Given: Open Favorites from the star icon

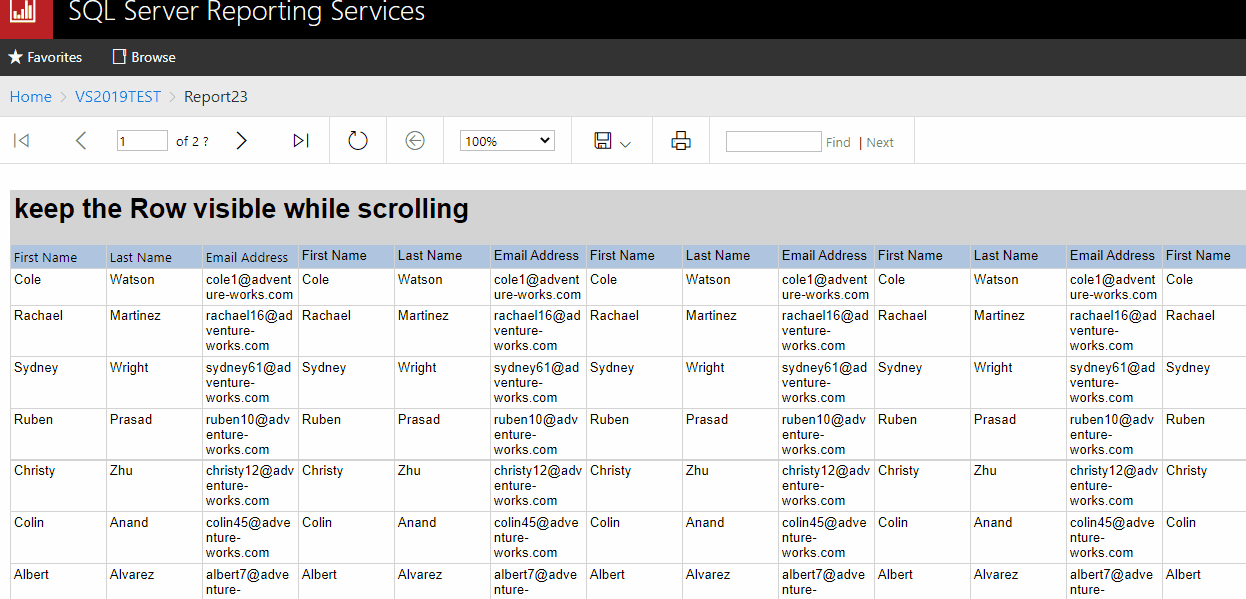Looking at the screenshot, I should point(15,57).
